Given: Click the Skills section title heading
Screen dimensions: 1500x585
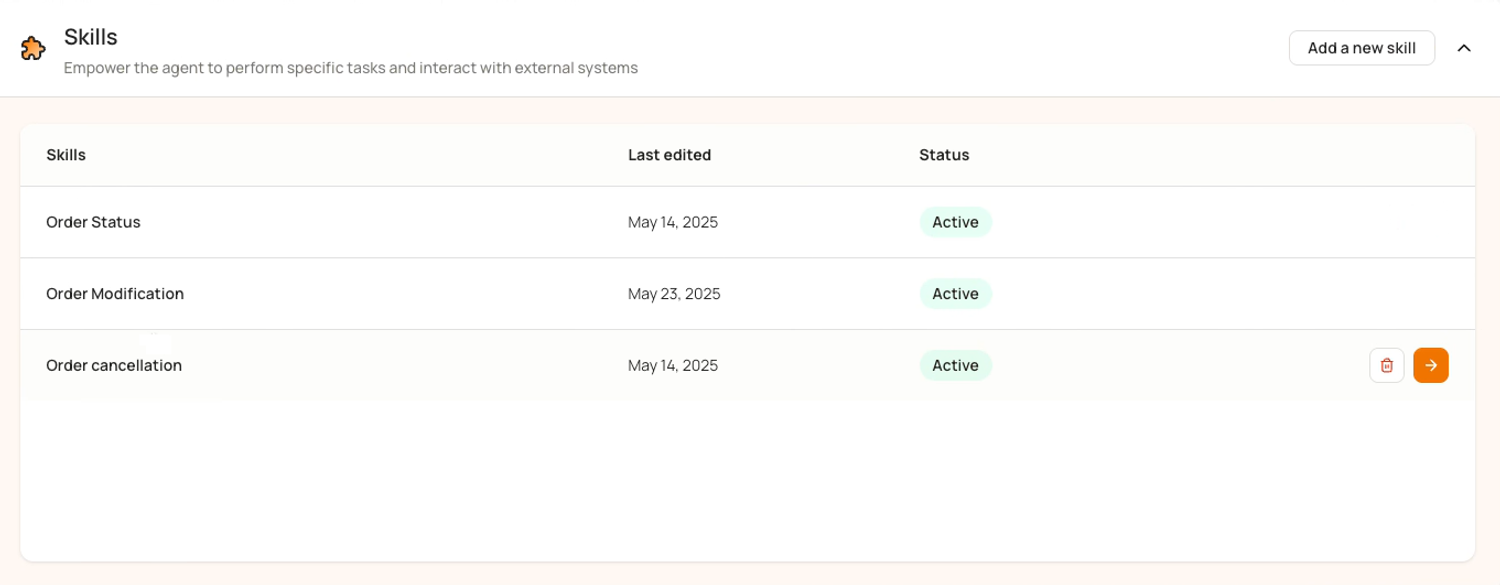Looking at the screenshot, I should point(91,37).
